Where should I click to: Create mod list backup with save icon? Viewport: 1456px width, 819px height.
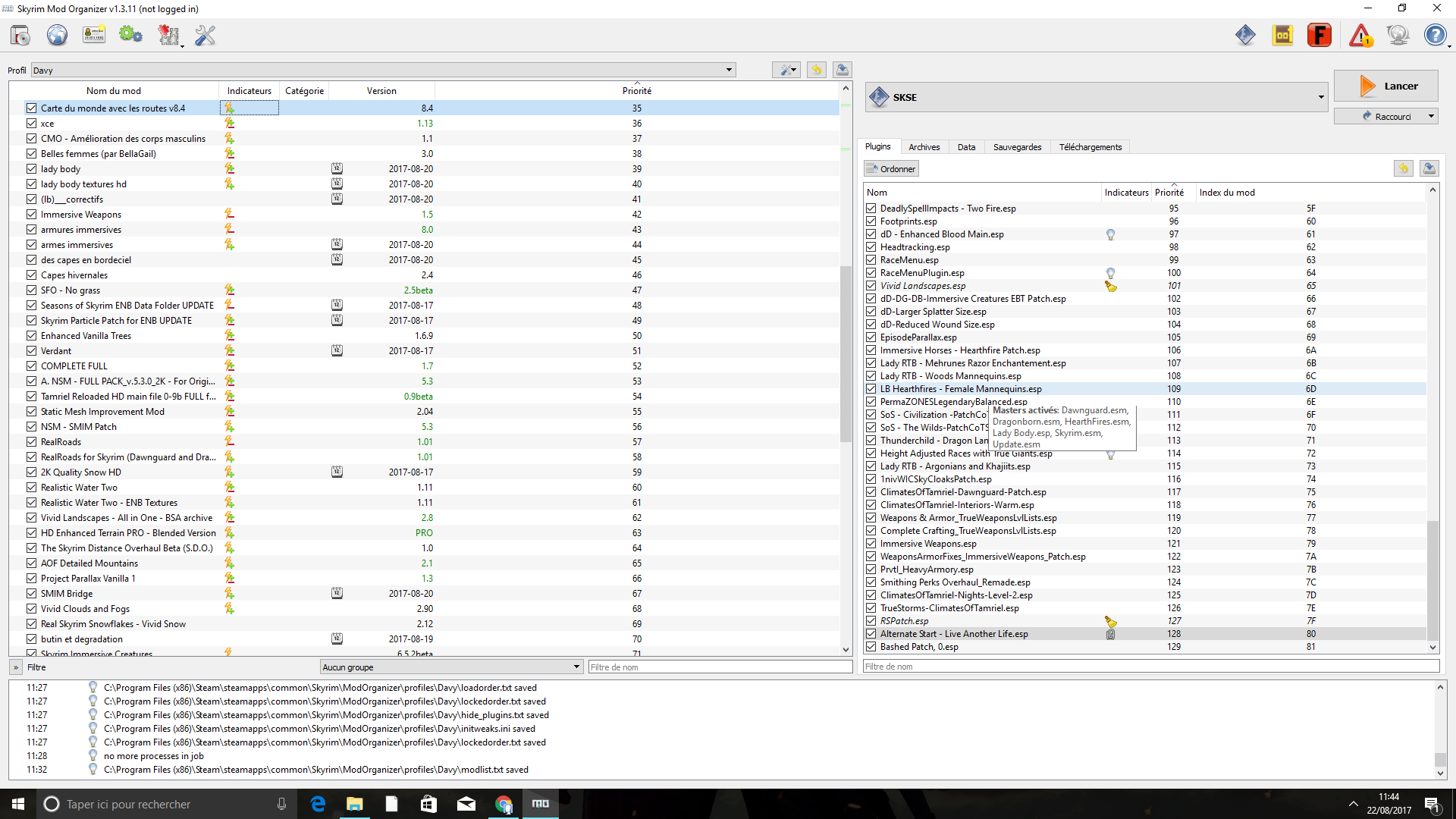[x=842, y=70]
